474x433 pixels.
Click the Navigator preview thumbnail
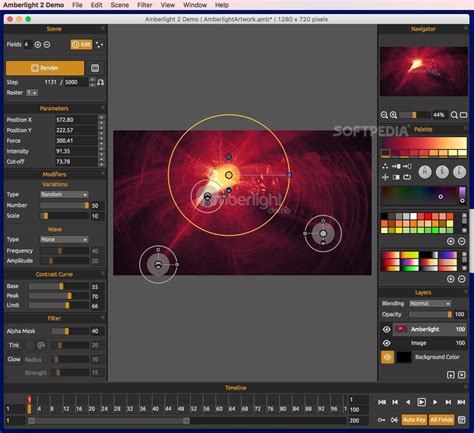pos(424,71)
